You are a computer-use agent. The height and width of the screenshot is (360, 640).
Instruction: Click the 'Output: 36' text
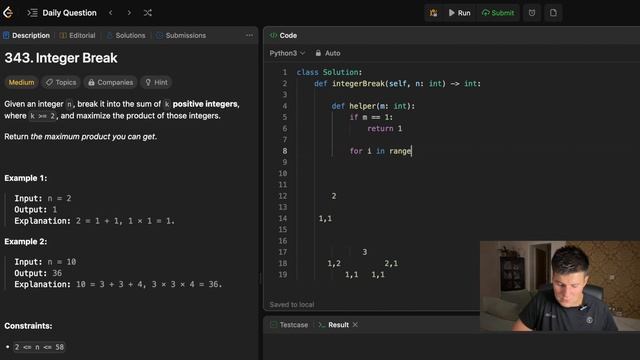(x=38, y=273)
